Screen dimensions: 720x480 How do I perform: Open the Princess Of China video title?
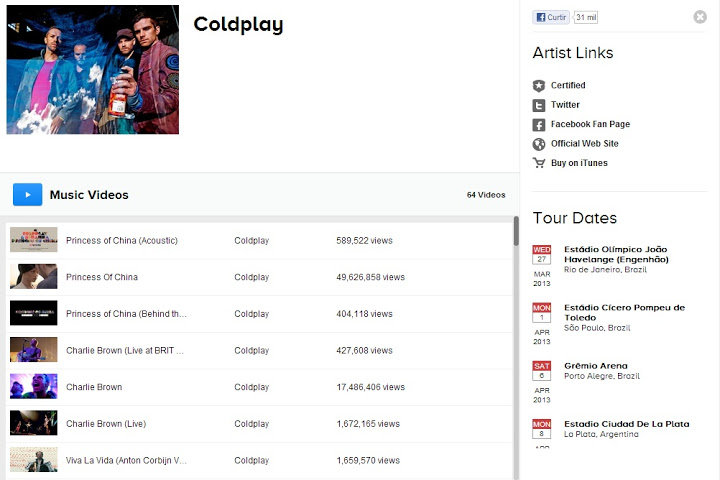point(102,277)
